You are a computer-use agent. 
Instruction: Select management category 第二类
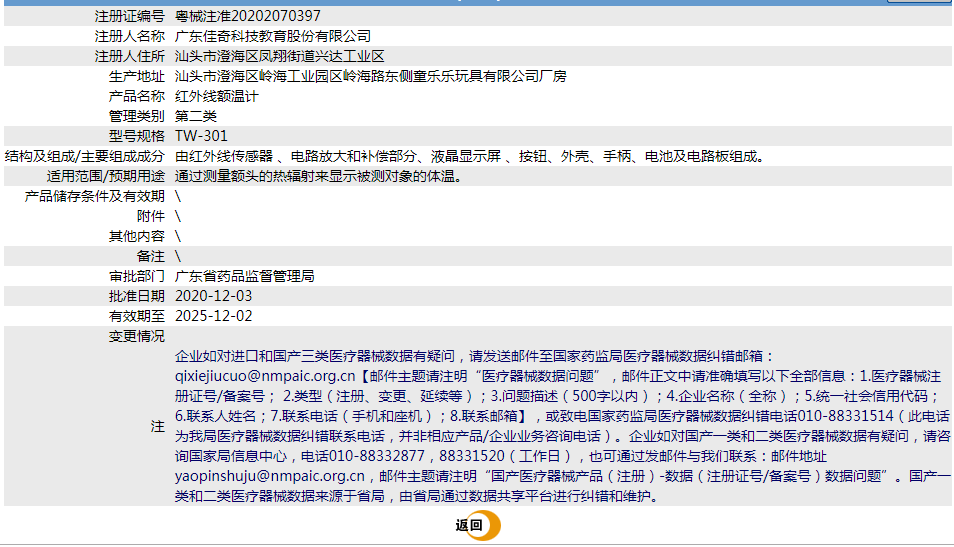click(196, 116)
